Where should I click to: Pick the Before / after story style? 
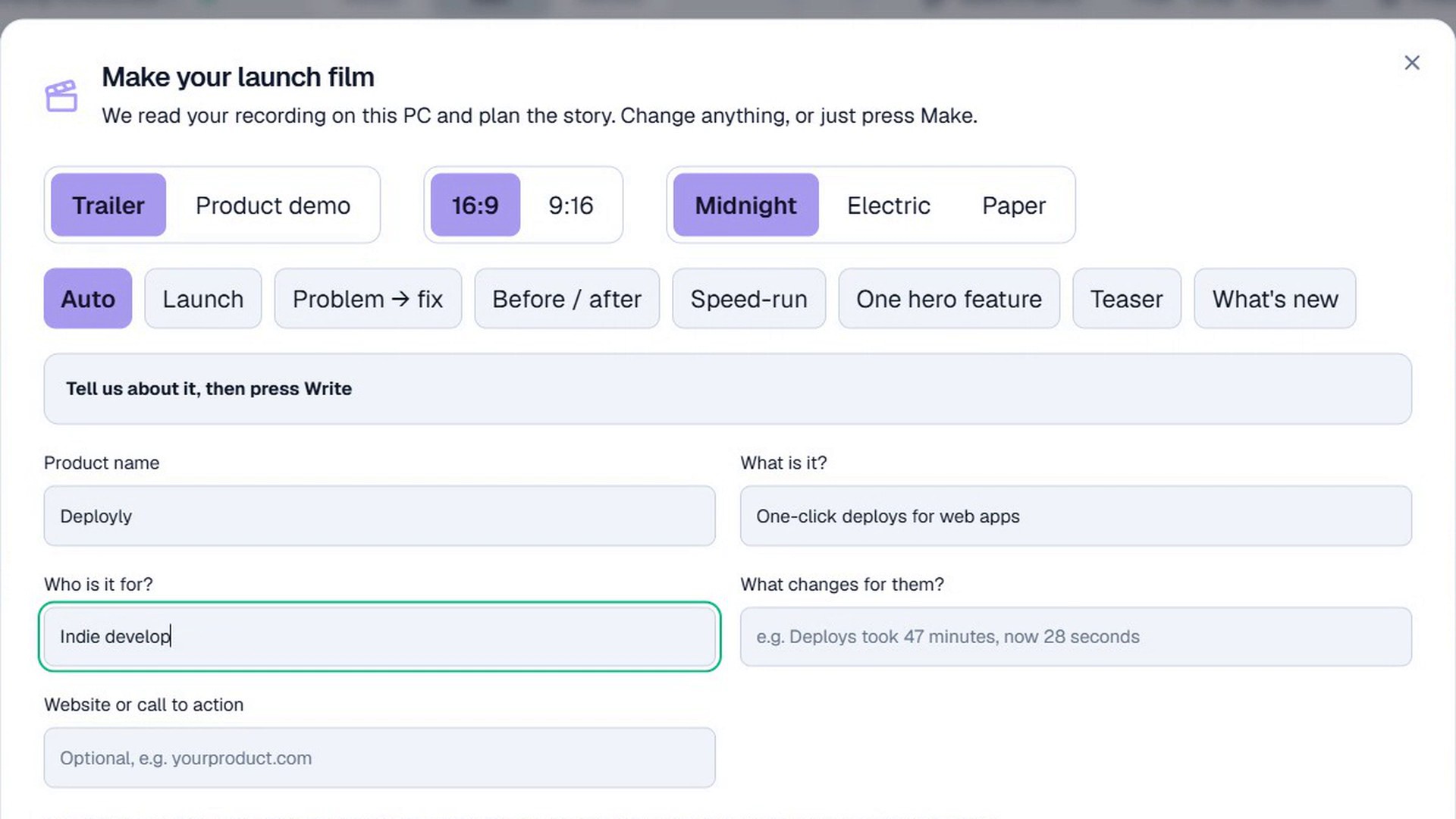pos(567,299)
